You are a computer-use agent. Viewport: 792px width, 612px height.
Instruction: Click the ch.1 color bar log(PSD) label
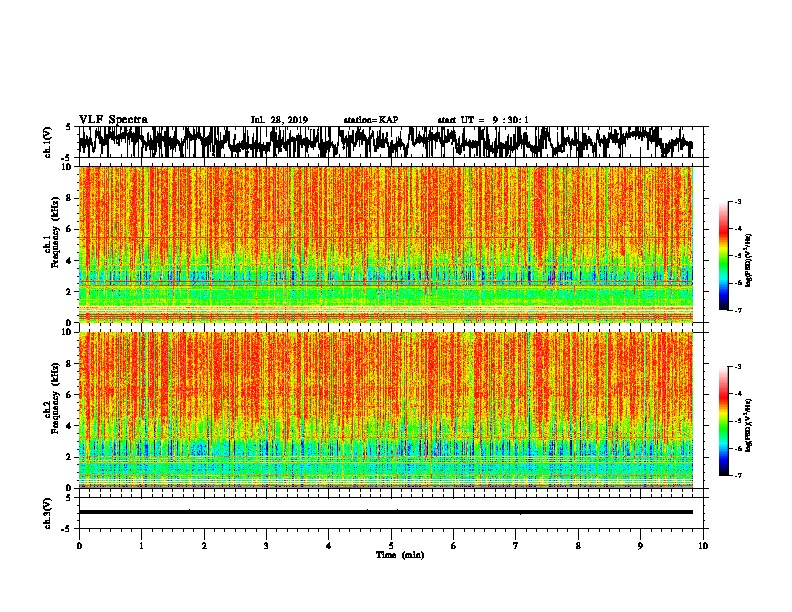pos(749,261)
